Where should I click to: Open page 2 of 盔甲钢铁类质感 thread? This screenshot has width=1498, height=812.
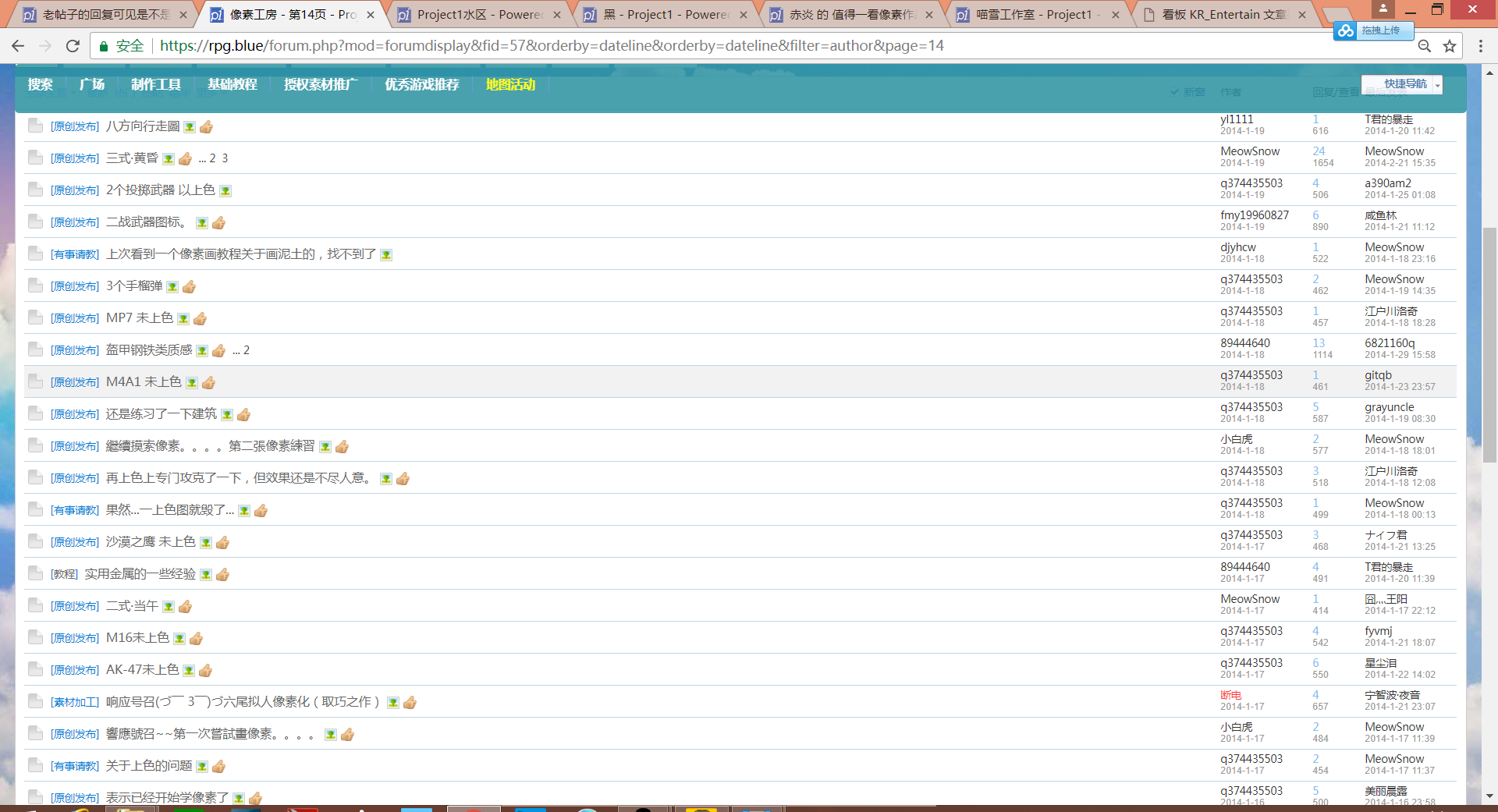(x=247, y=350)
